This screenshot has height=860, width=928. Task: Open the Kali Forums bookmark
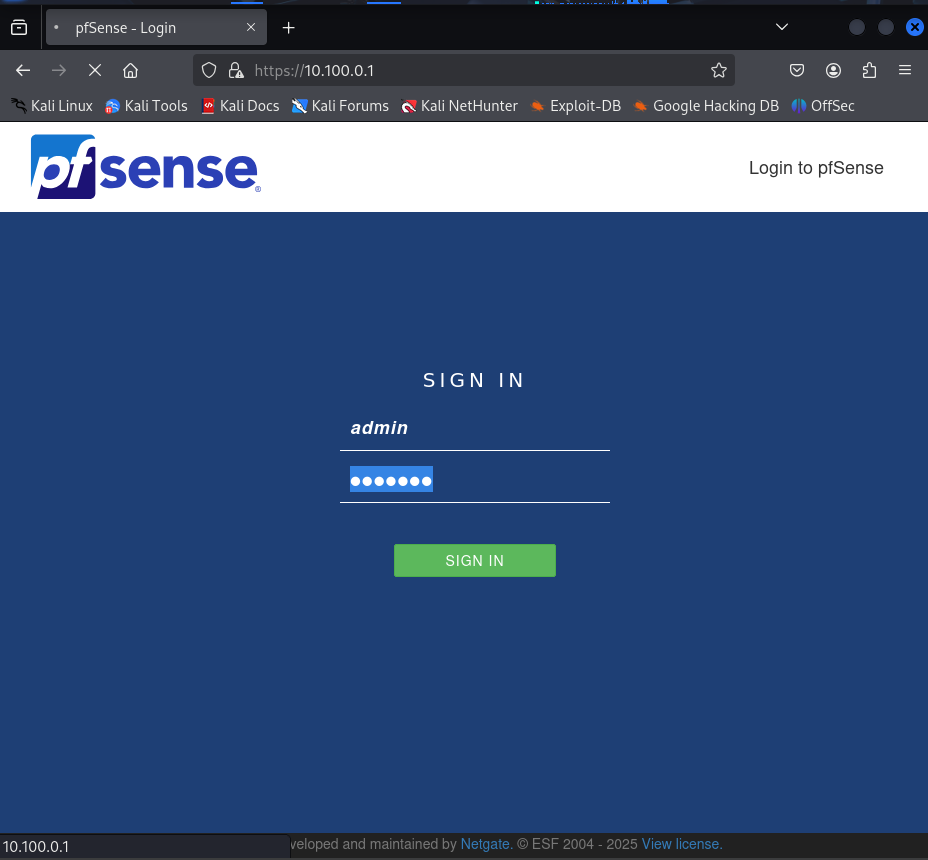(x=340, y=106)
